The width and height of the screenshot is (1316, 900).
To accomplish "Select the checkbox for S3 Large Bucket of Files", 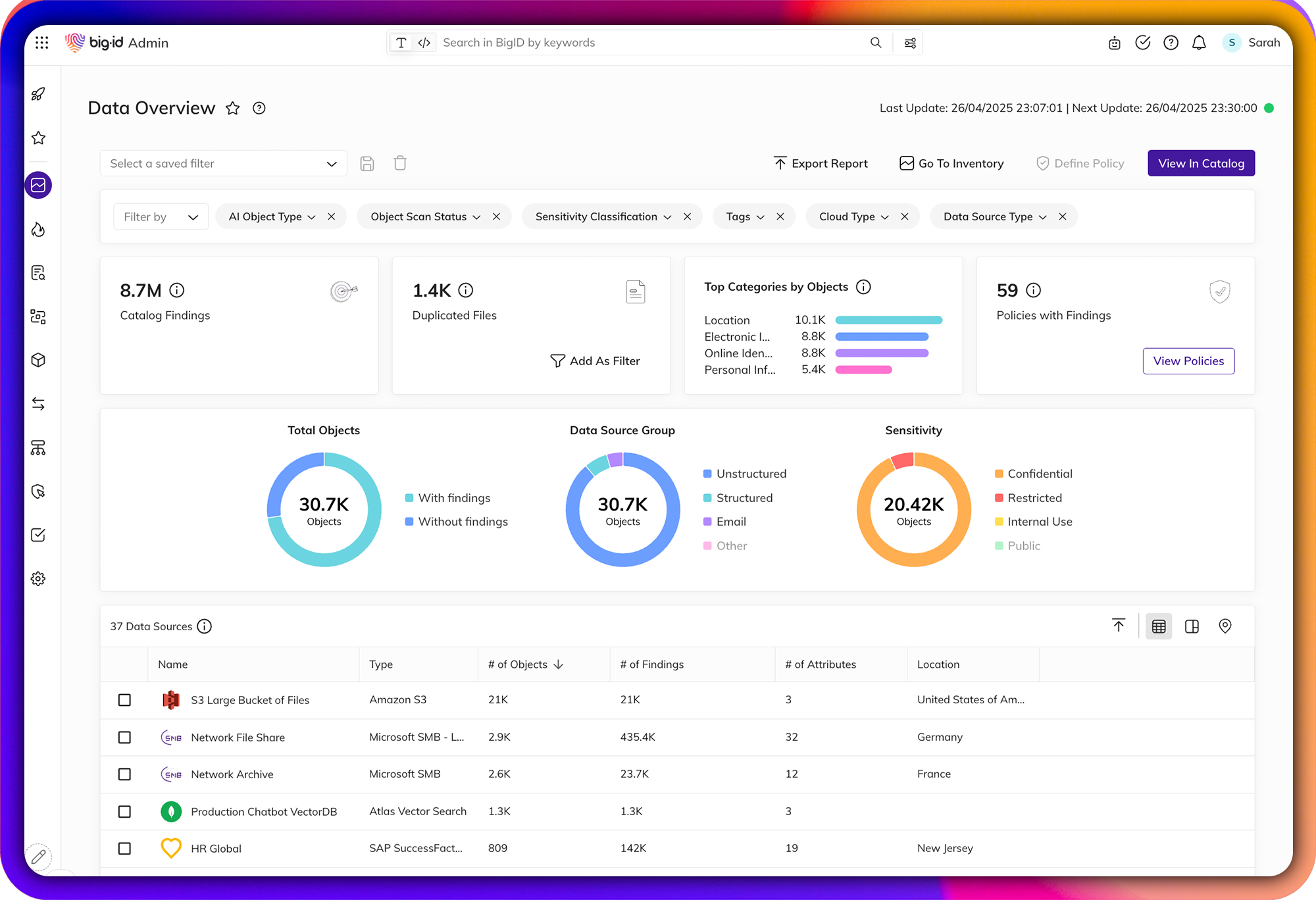I will point(124,700).
